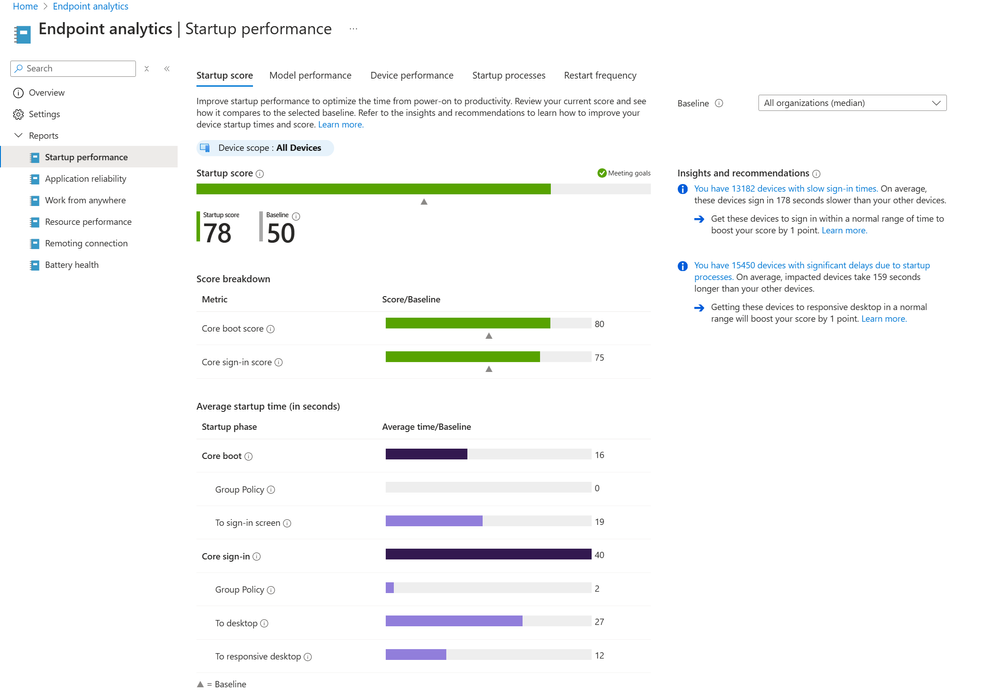Click the To desktop info icon

265,624
